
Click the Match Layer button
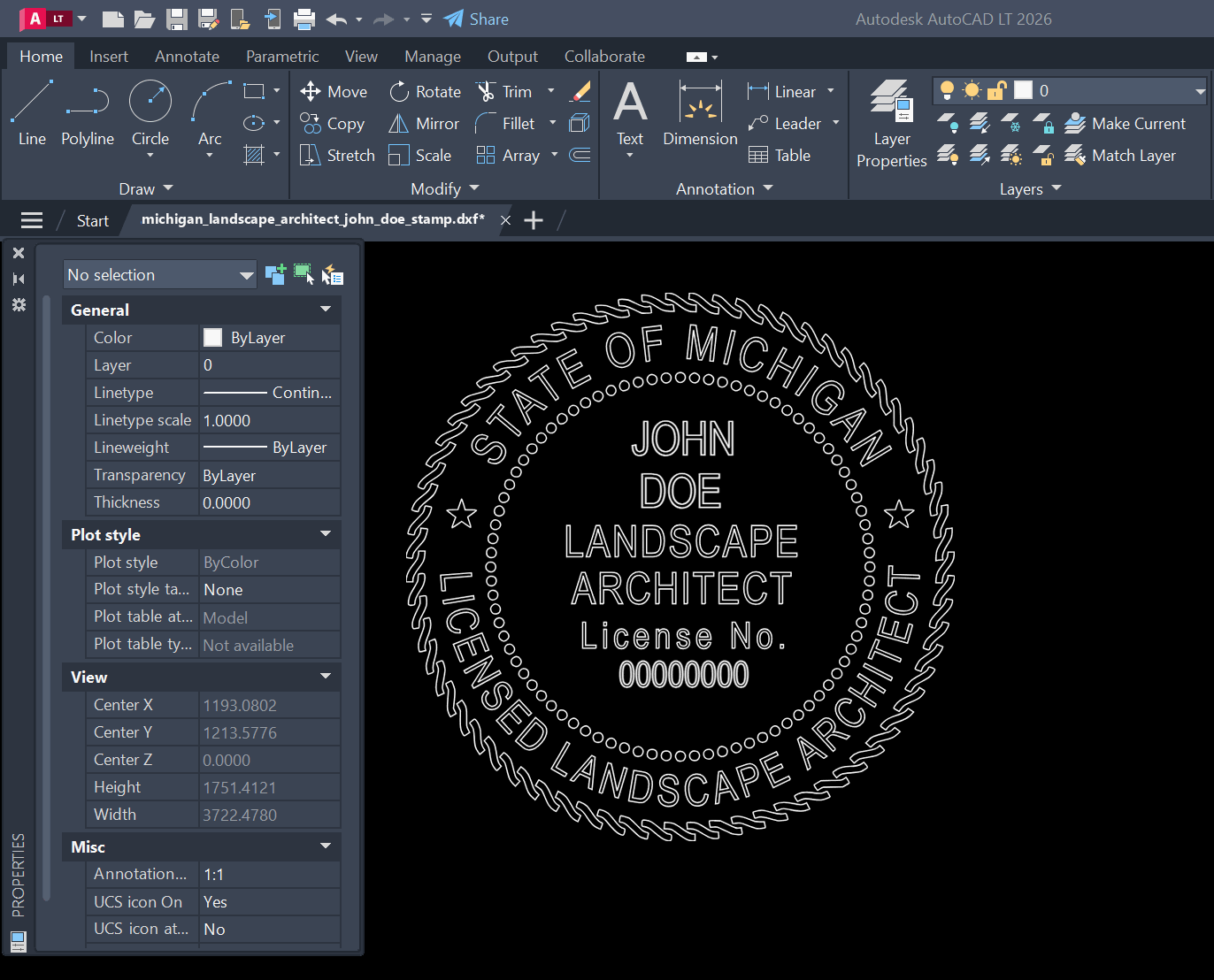click(x=1120, y=155)
